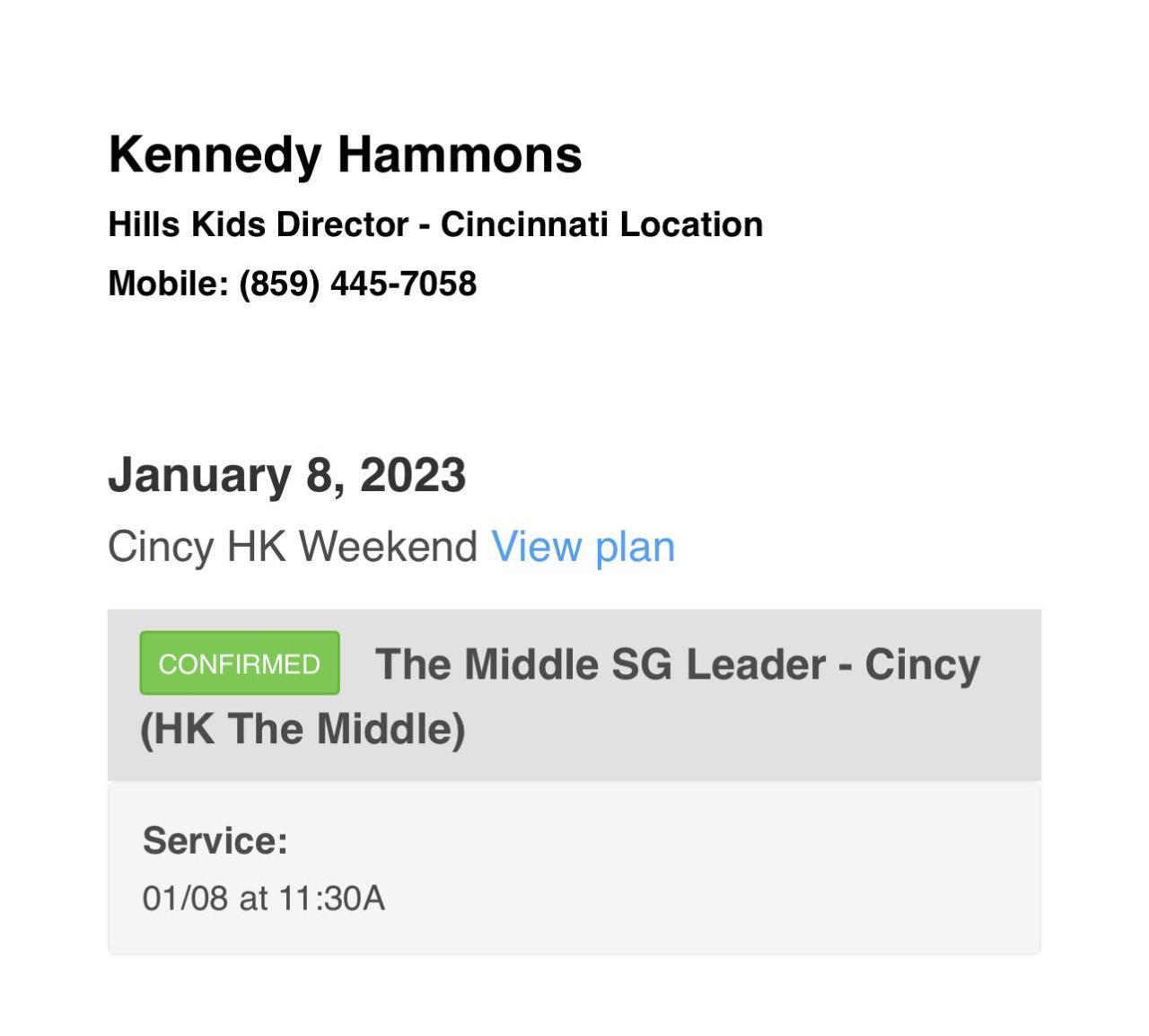This screenshot has width=1149, height=1036.
Task: Open the View plan link
Action: pos(583,547)
